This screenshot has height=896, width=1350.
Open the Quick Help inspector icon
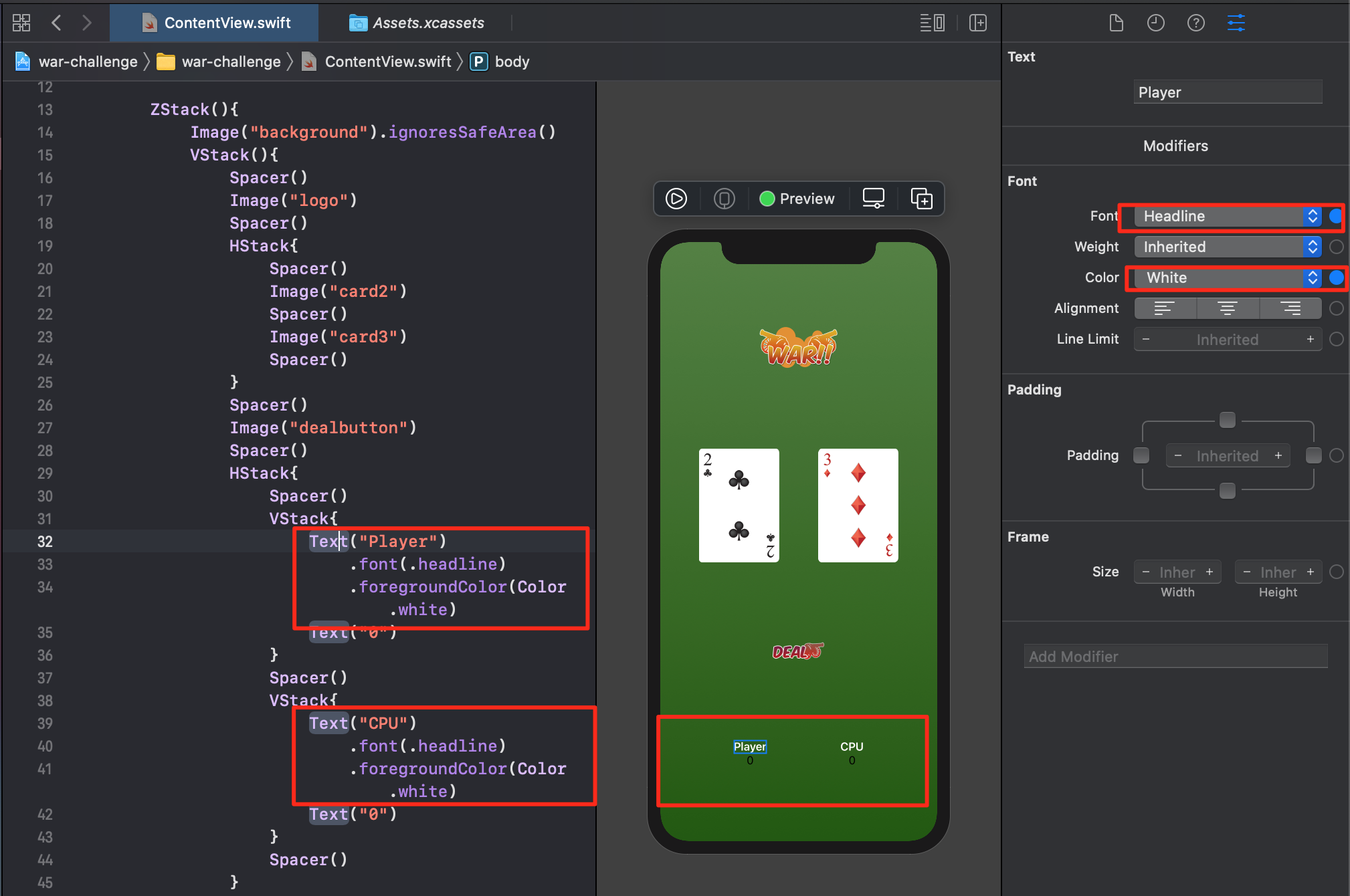1195,23
